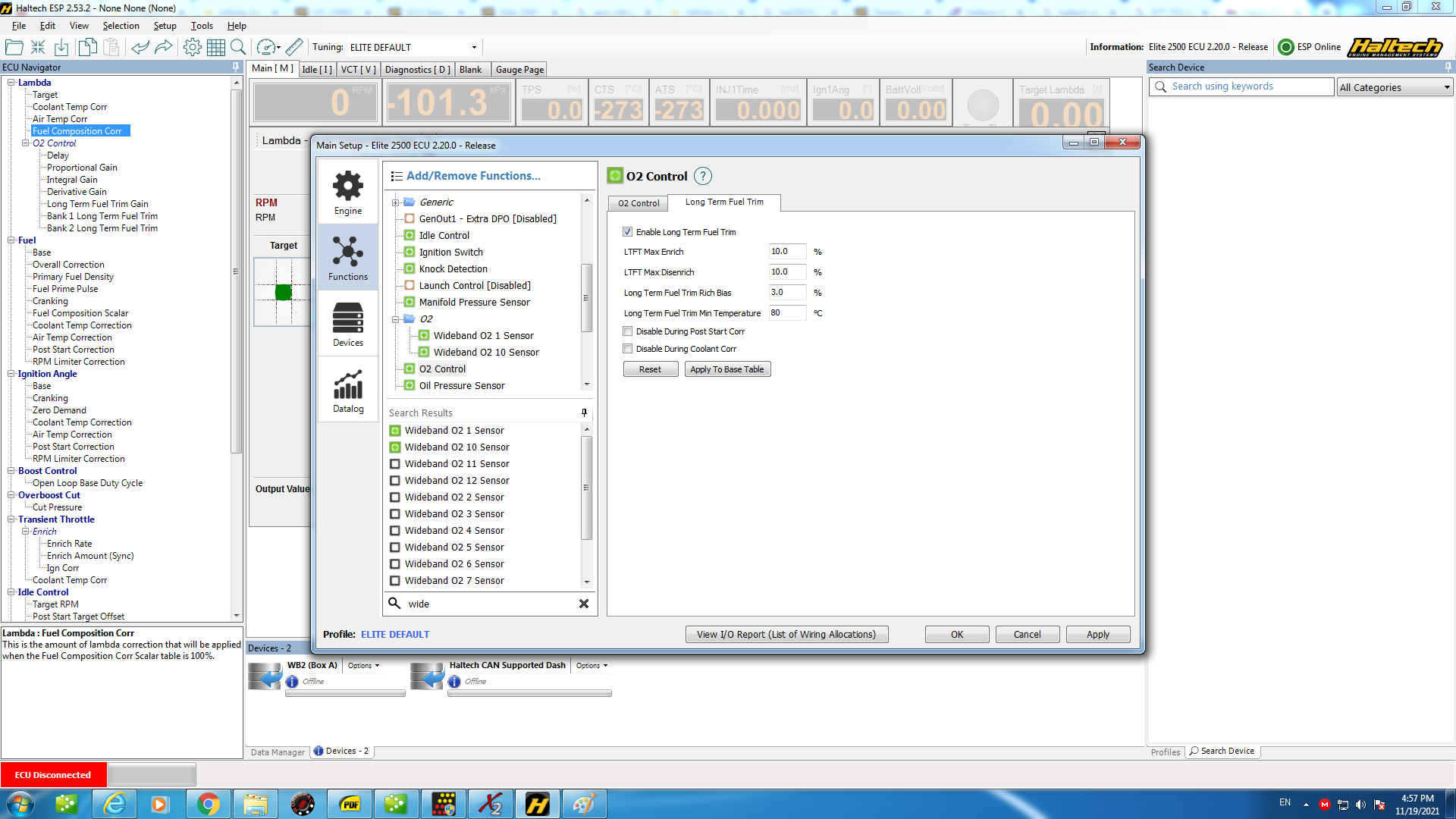Open the Windows Start menu
Image resolution: width=1456 pixels, height=819 pixels.
20,804
